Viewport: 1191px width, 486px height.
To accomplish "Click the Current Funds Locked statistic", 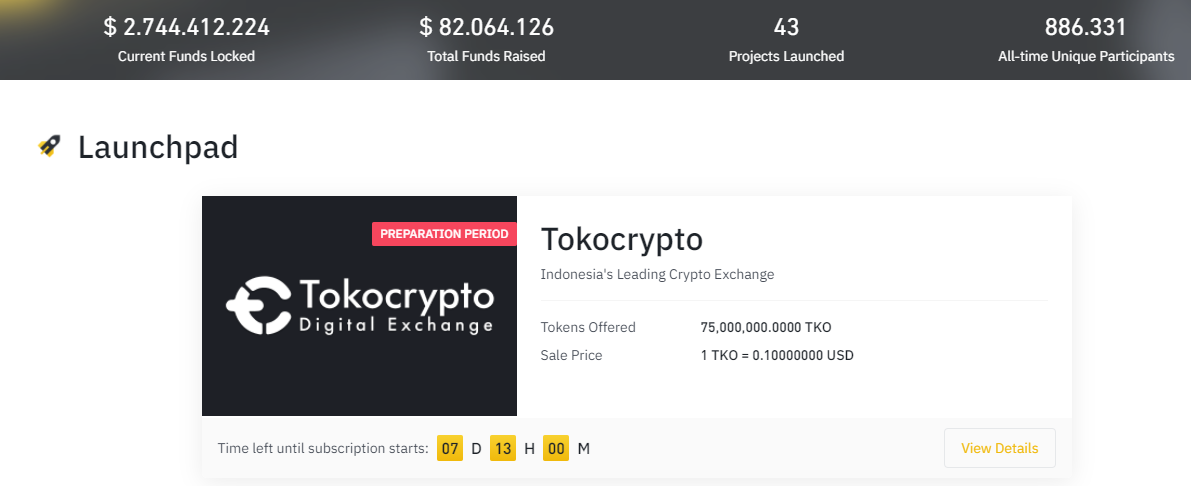I will point(186,27).
